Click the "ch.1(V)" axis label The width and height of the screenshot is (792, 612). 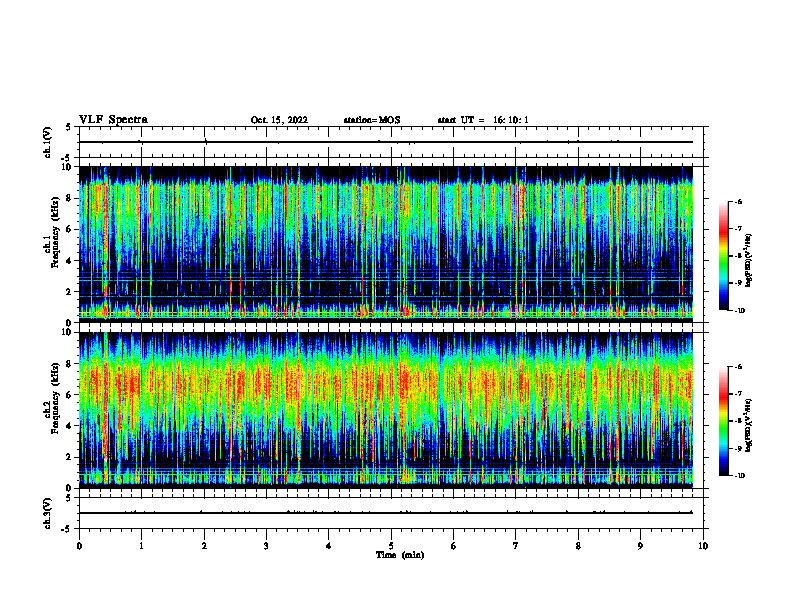[48, 142]
